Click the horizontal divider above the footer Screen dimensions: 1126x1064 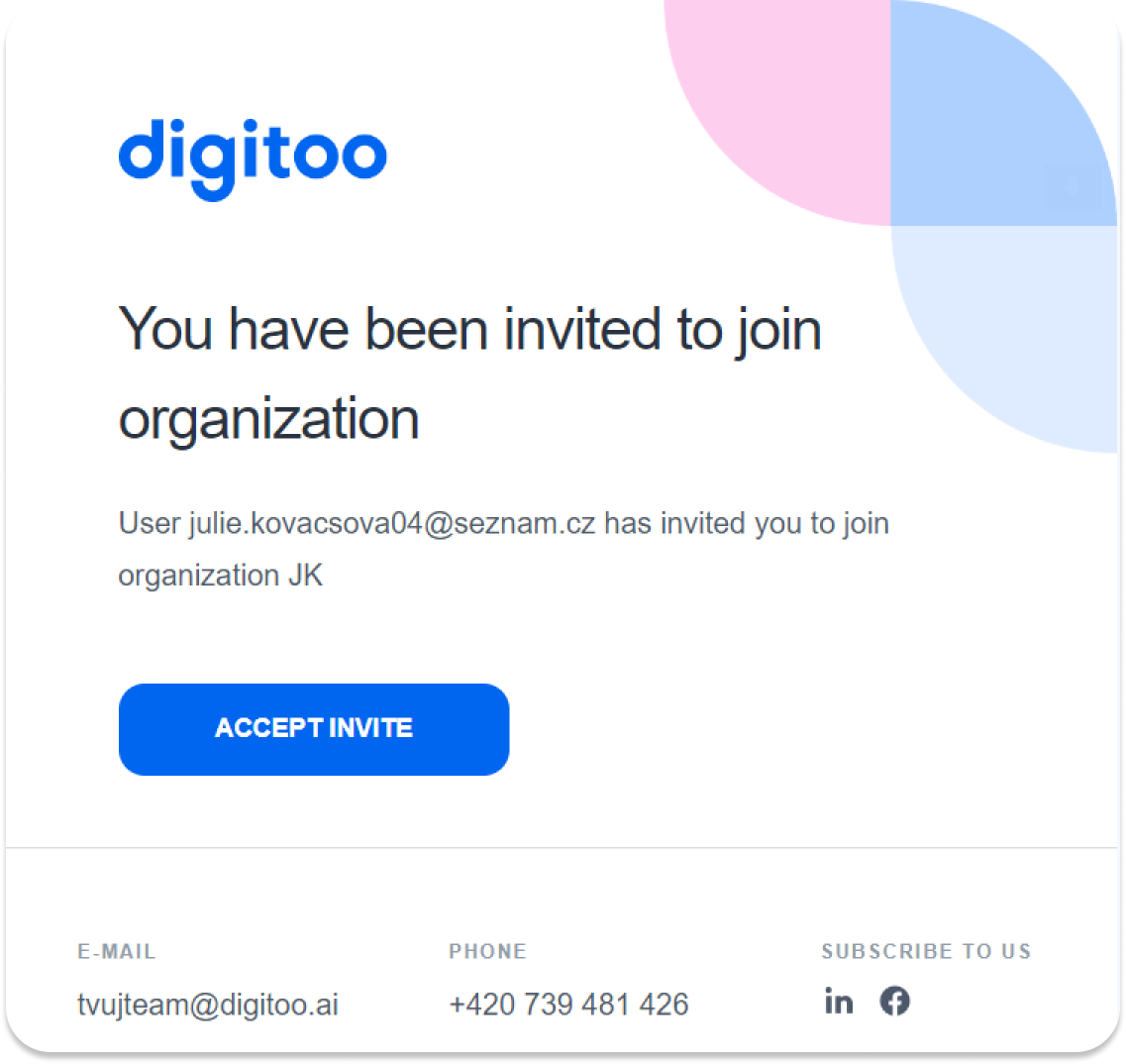click(x=562, y=848)
